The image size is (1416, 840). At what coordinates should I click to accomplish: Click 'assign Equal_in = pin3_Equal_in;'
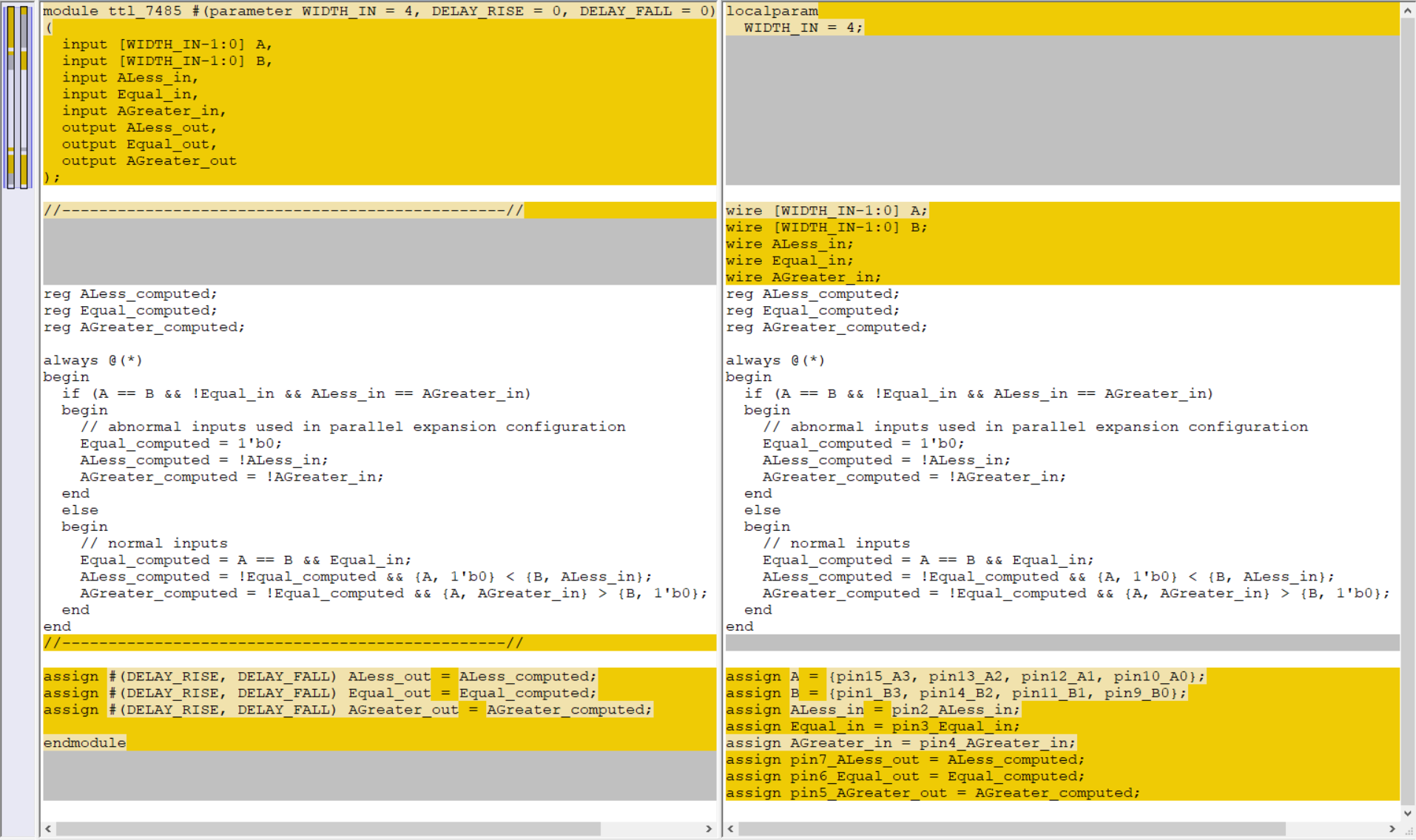click(873, 726)
